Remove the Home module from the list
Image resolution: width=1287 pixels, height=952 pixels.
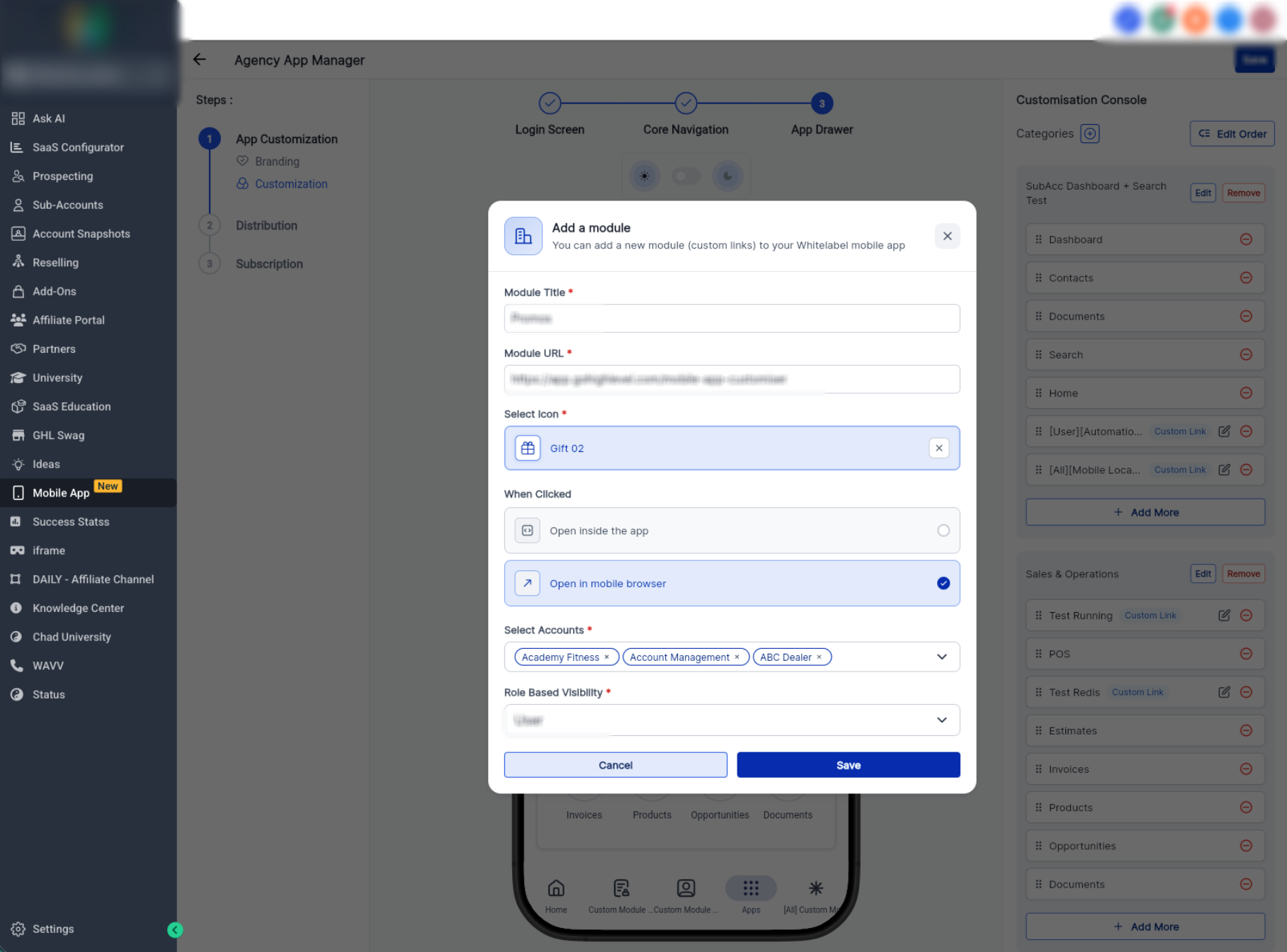(x=1246, y=393)
